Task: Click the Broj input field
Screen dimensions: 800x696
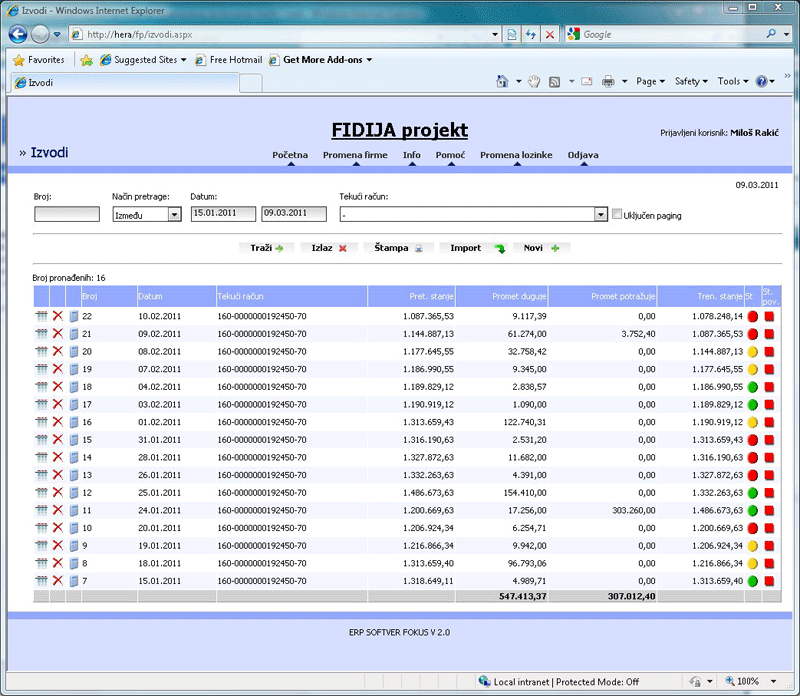Action: (x=67, y=214)
